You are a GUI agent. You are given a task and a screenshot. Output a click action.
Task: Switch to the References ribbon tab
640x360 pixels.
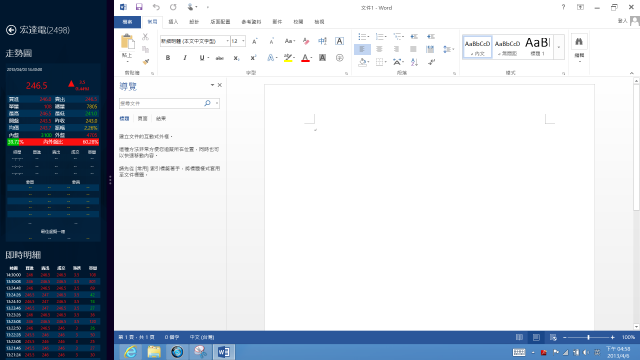tap(251, 22)
